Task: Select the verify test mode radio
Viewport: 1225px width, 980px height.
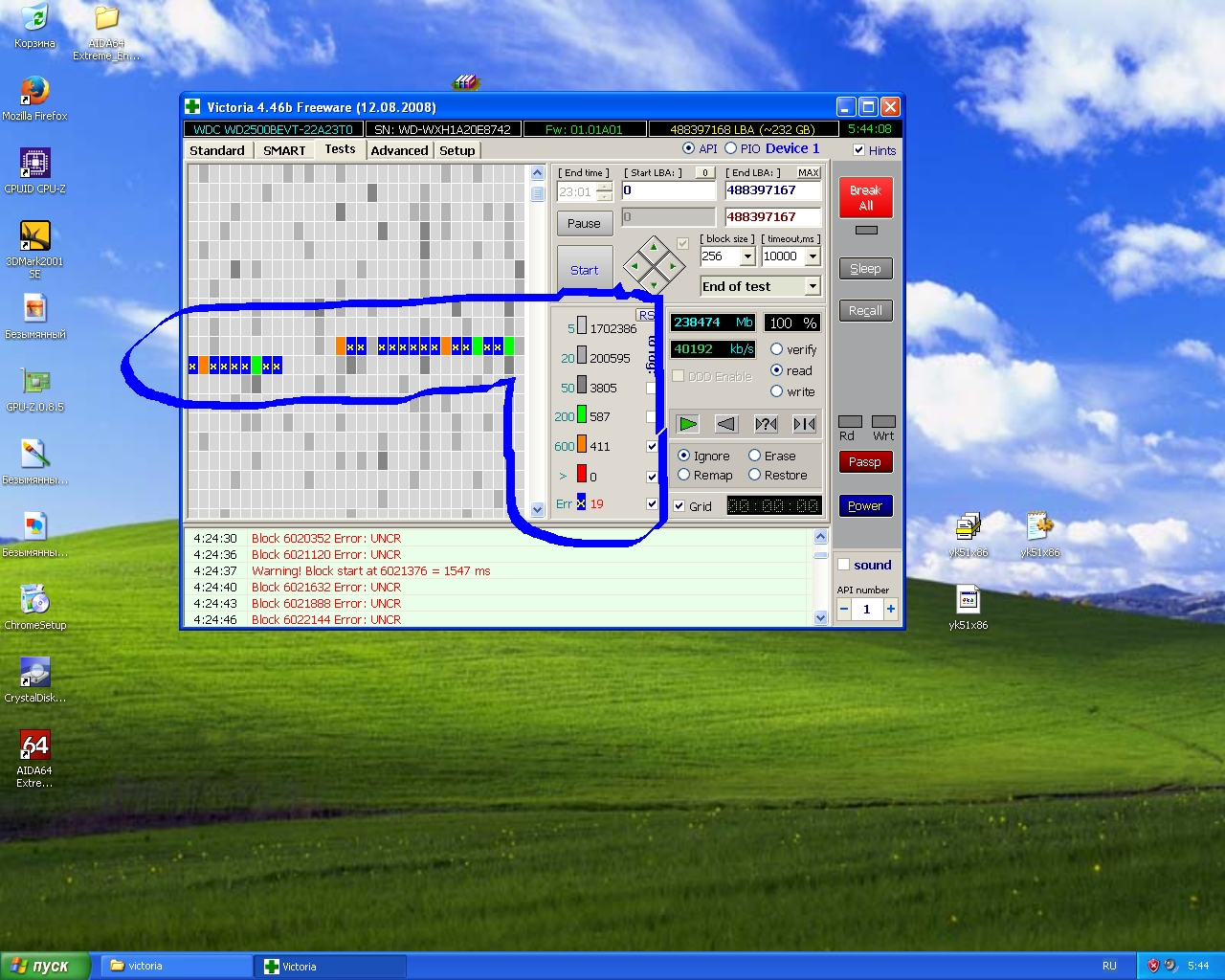Action: [x=776, y=349]
